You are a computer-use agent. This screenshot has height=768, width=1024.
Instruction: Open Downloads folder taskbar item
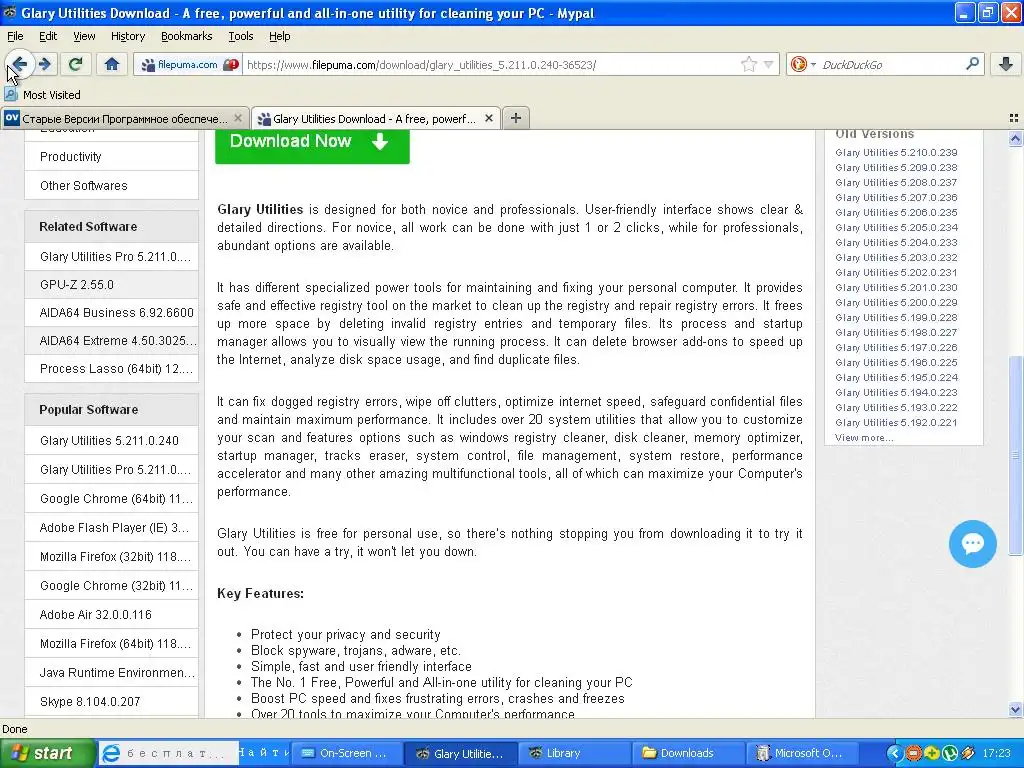[688, 754]
